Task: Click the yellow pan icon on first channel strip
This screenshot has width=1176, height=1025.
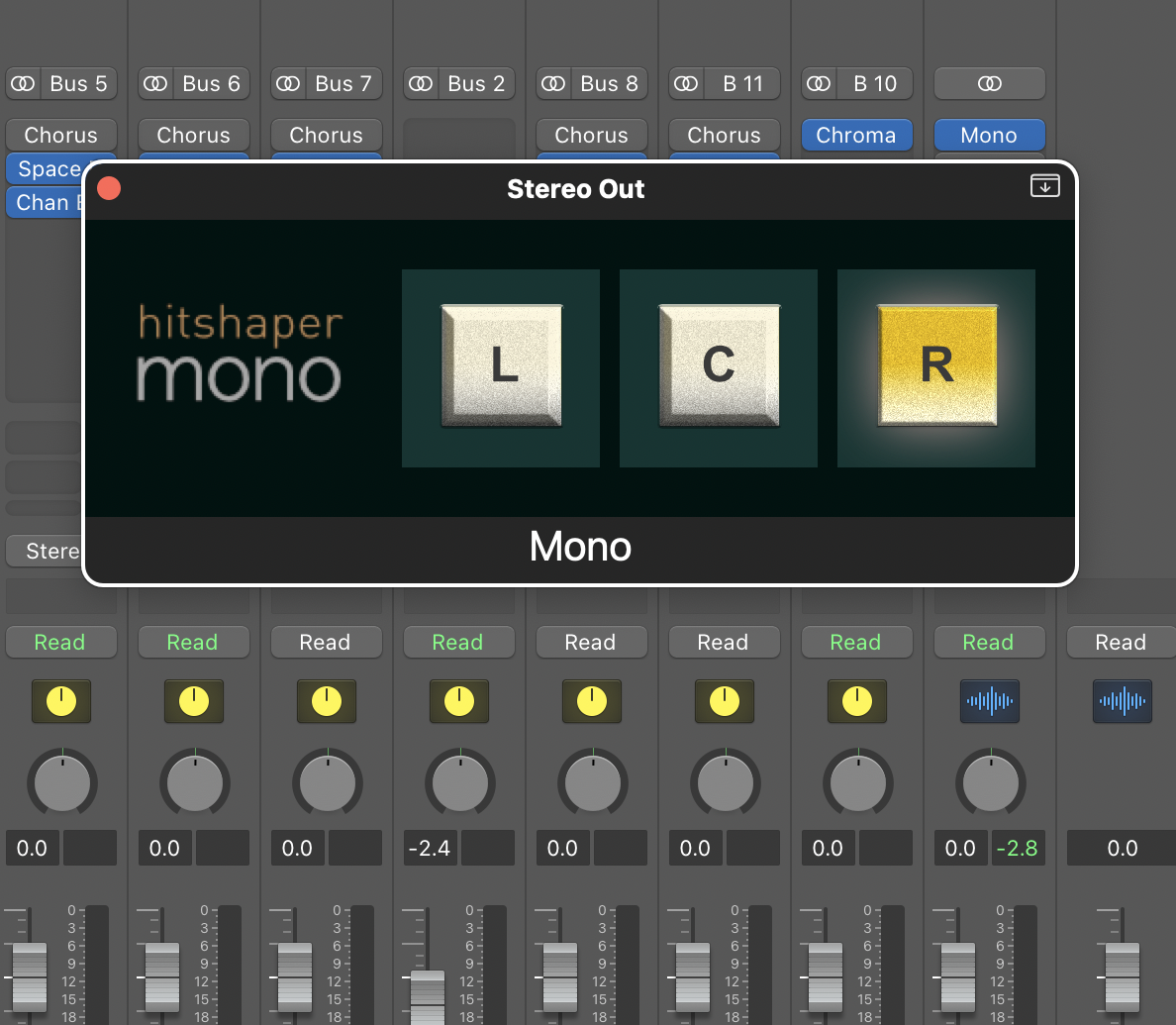Action: click(61, 701)
